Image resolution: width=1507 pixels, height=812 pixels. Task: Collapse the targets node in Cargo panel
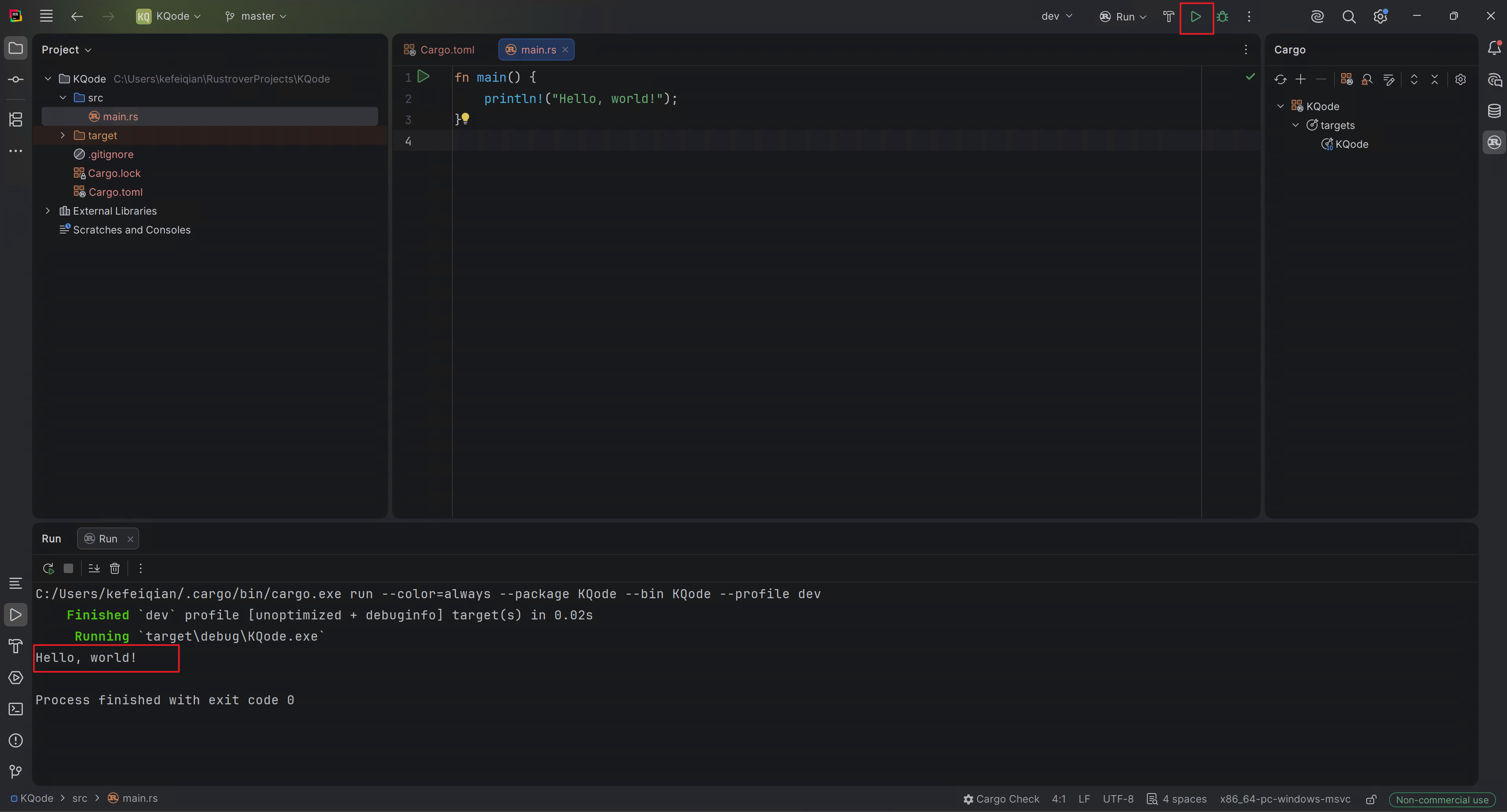click(x=1295, y=125)
